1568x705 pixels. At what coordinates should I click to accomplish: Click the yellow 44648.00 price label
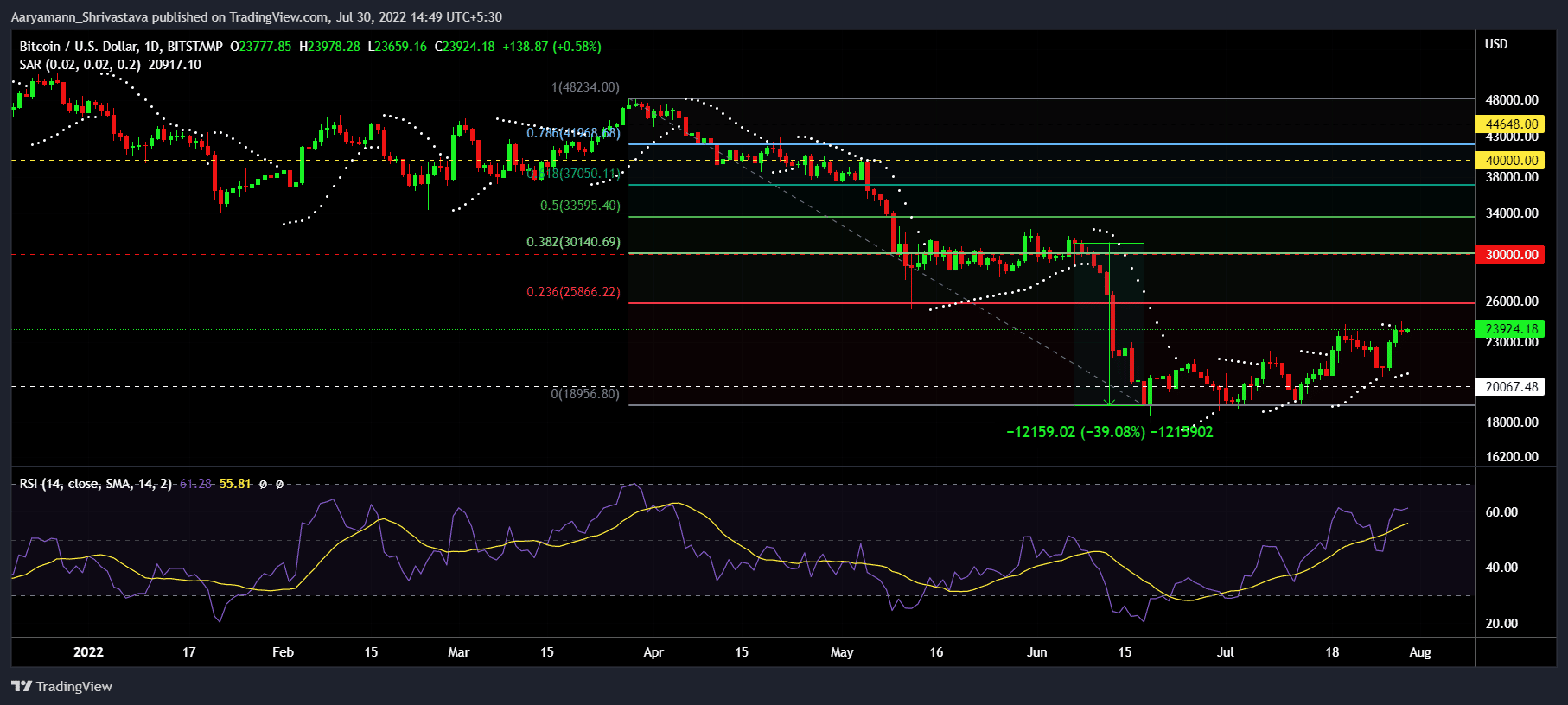point(1511,124)
